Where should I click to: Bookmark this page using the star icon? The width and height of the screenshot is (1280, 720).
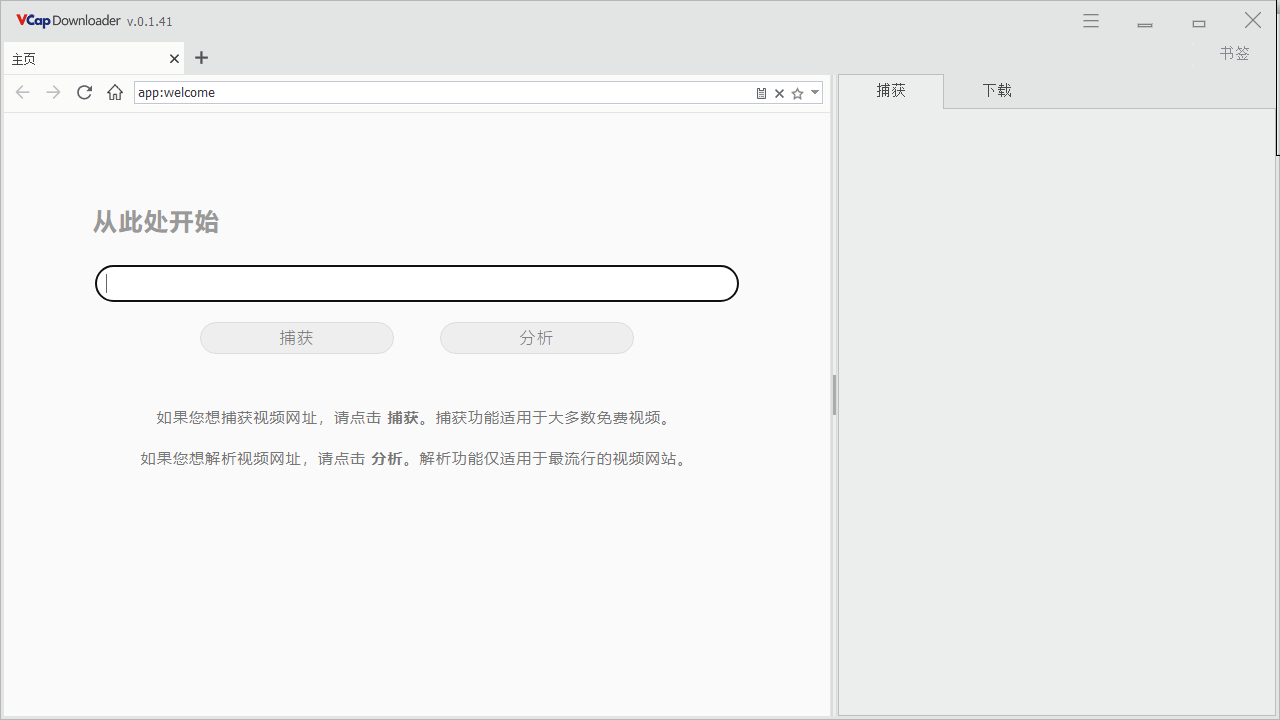click(797, 92)
